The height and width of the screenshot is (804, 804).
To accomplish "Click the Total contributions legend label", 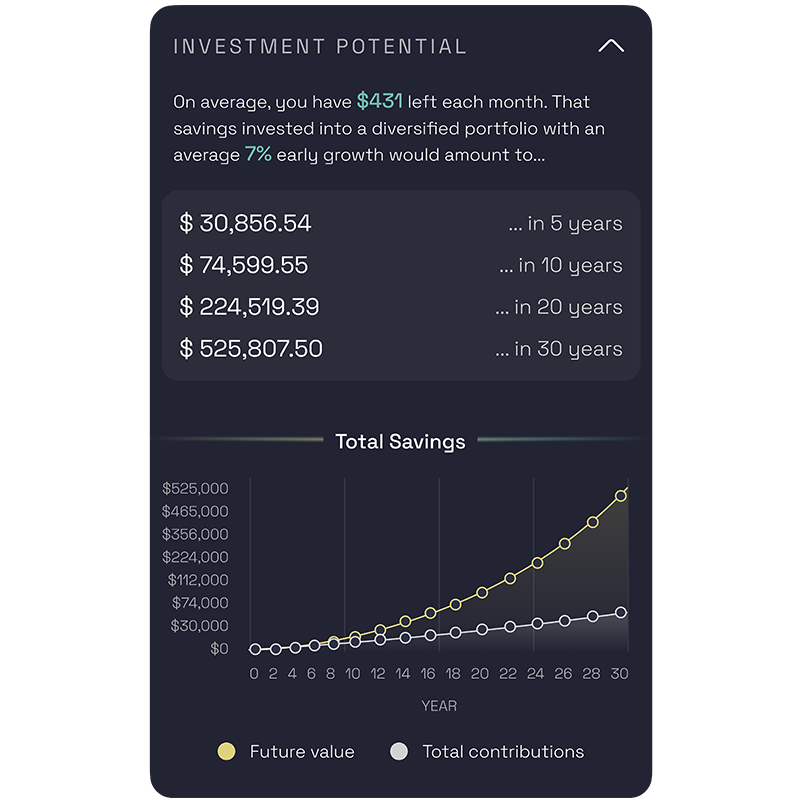I will click(503, 752).
